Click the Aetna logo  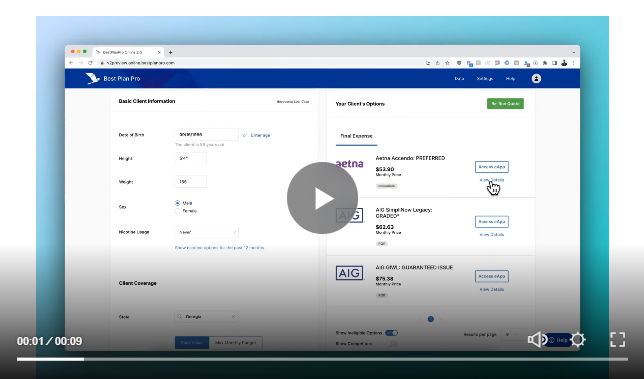(x=350, y=164)
